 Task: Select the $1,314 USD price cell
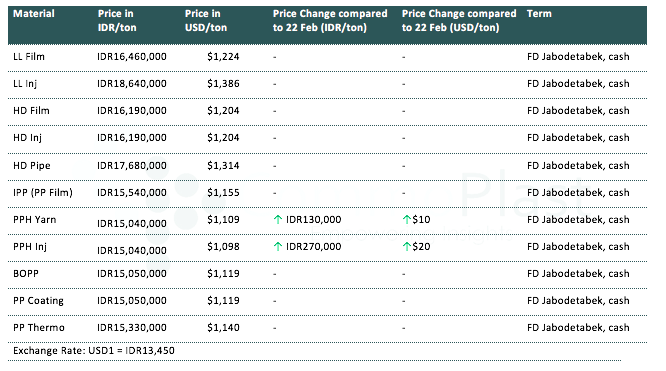pyautogui.click(x=223, y=166)
